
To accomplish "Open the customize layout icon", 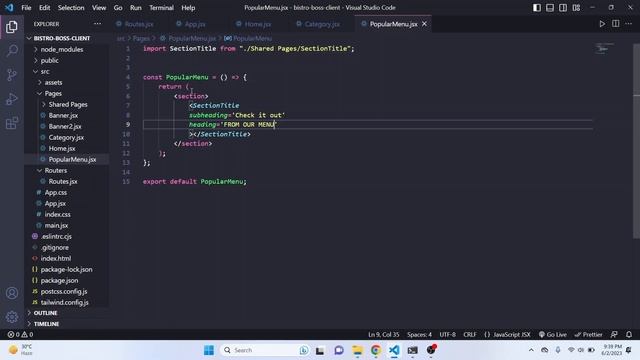I will [x=576, y=7].
